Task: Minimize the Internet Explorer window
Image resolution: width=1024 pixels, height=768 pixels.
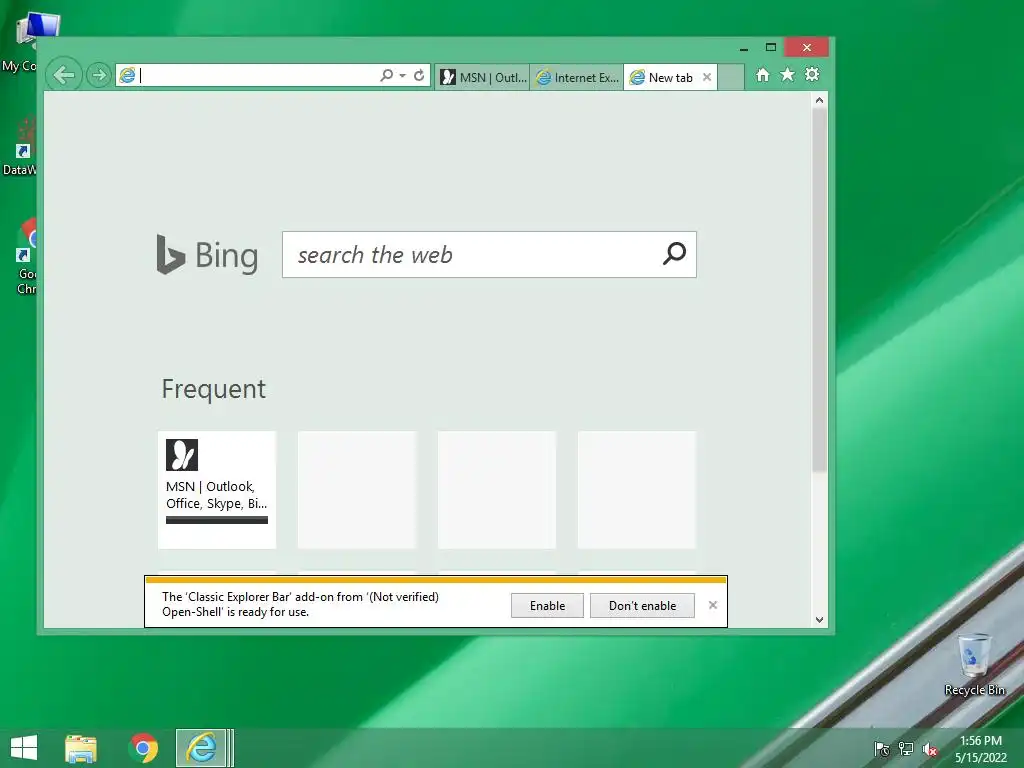Action: [x=744, y=48]
